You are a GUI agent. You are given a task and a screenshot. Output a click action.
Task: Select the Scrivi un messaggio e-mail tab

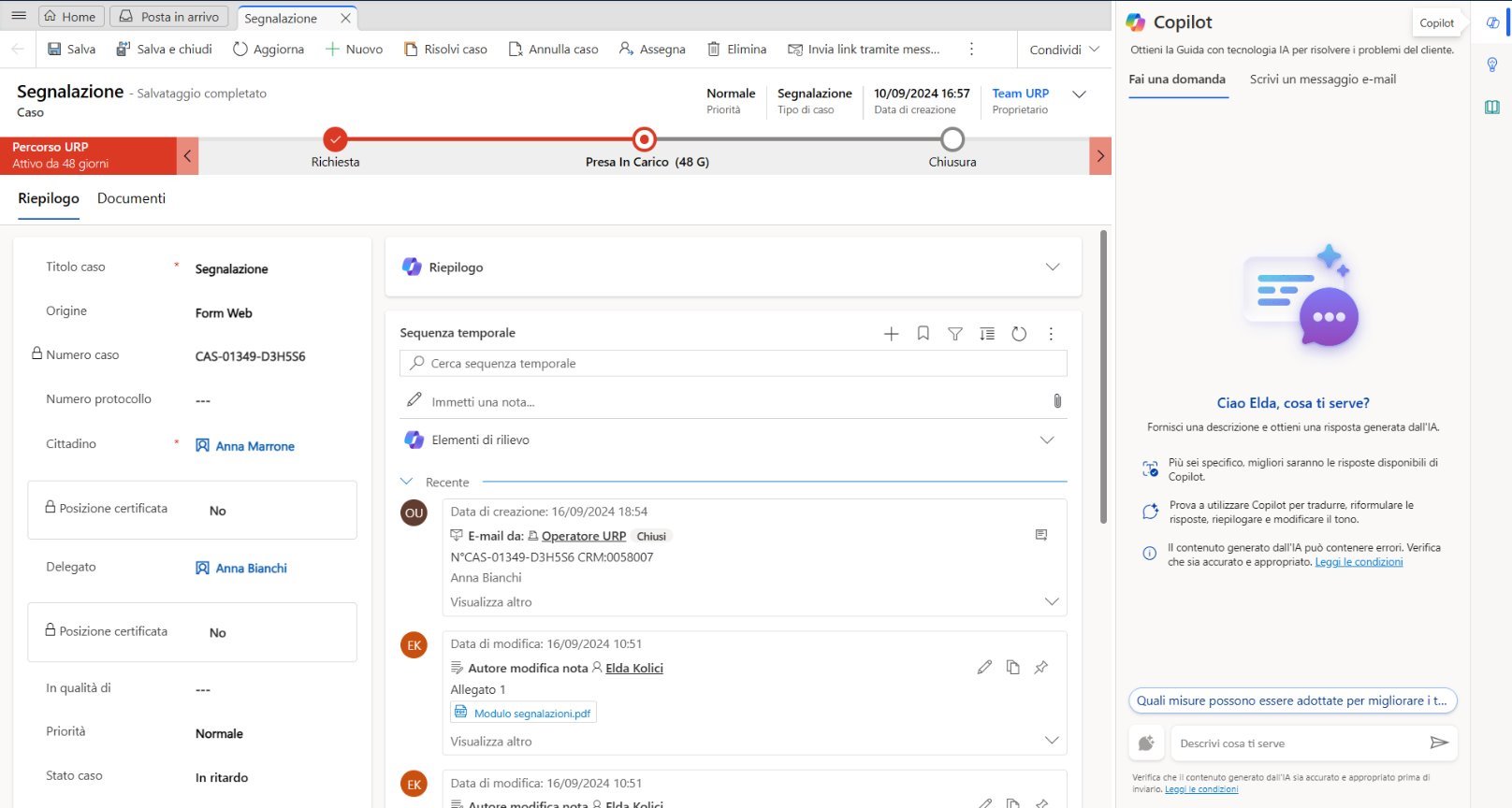(x=1322, y=79)
